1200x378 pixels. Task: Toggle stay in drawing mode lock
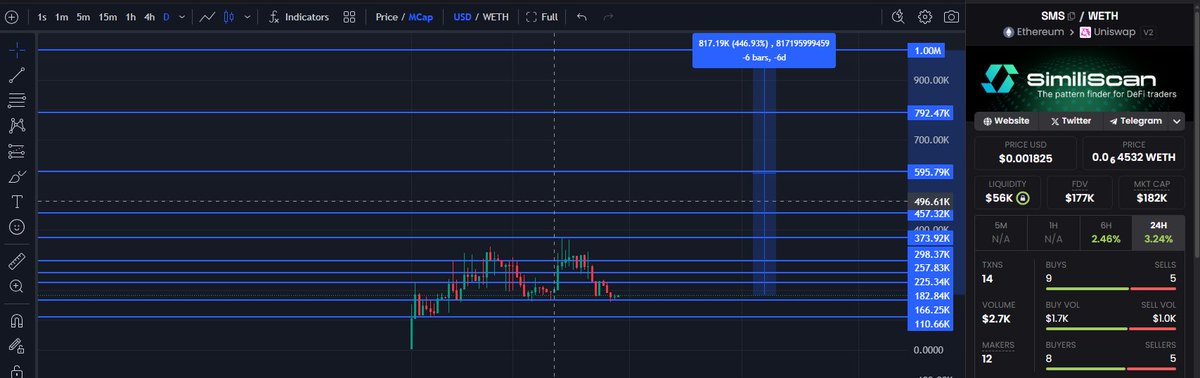pyautogui.click(x=17, y=347)
